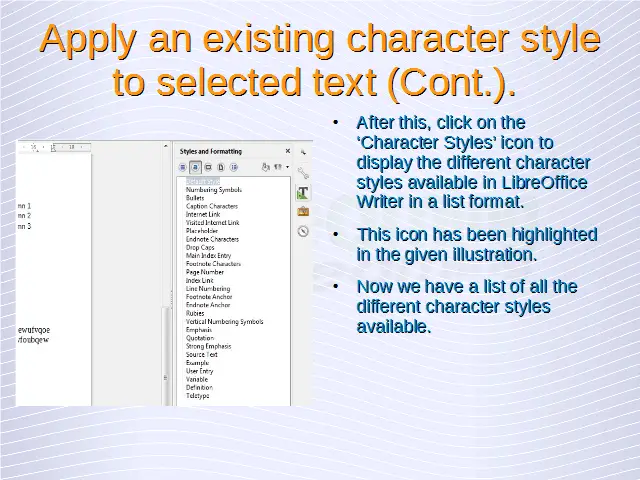
Task: Open the sidebar Gallery icon
Action: click(x=303, y=211)
